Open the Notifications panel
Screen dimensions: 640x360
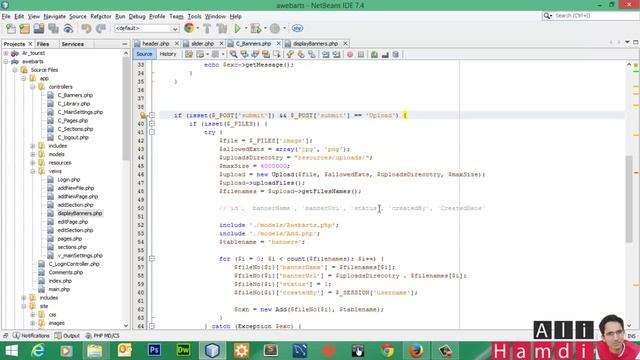click(x=31, y=336)
